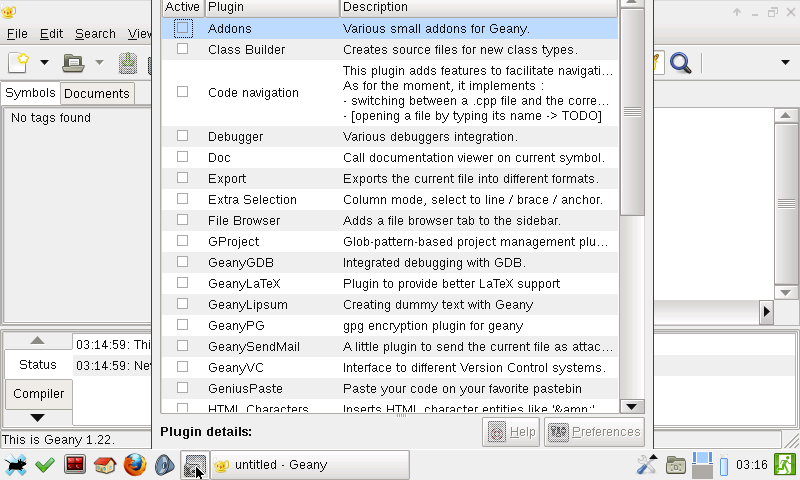Click the plugin list vertical scrollbar thumb
The height and width of the screenshot is (480, 800).
pyautogui.click(x=632, y=110)
